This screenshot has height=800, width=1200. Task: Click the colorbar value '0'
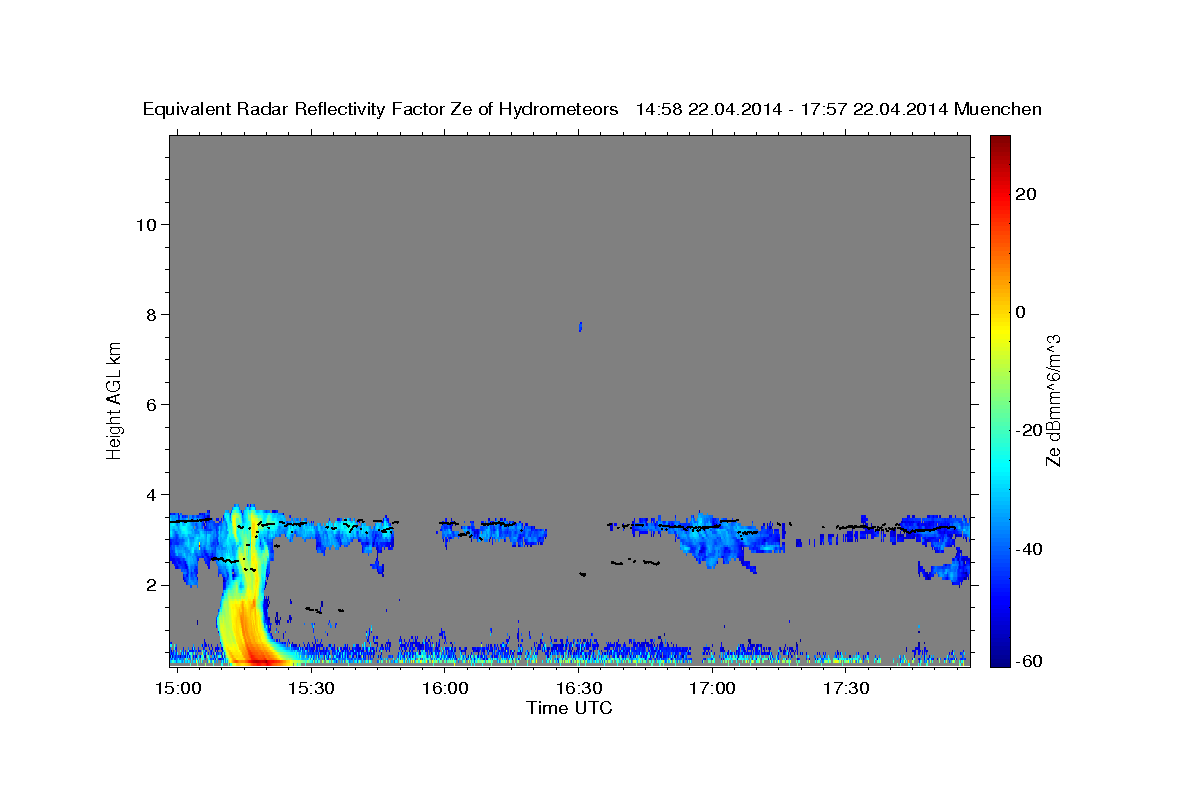1021,312
